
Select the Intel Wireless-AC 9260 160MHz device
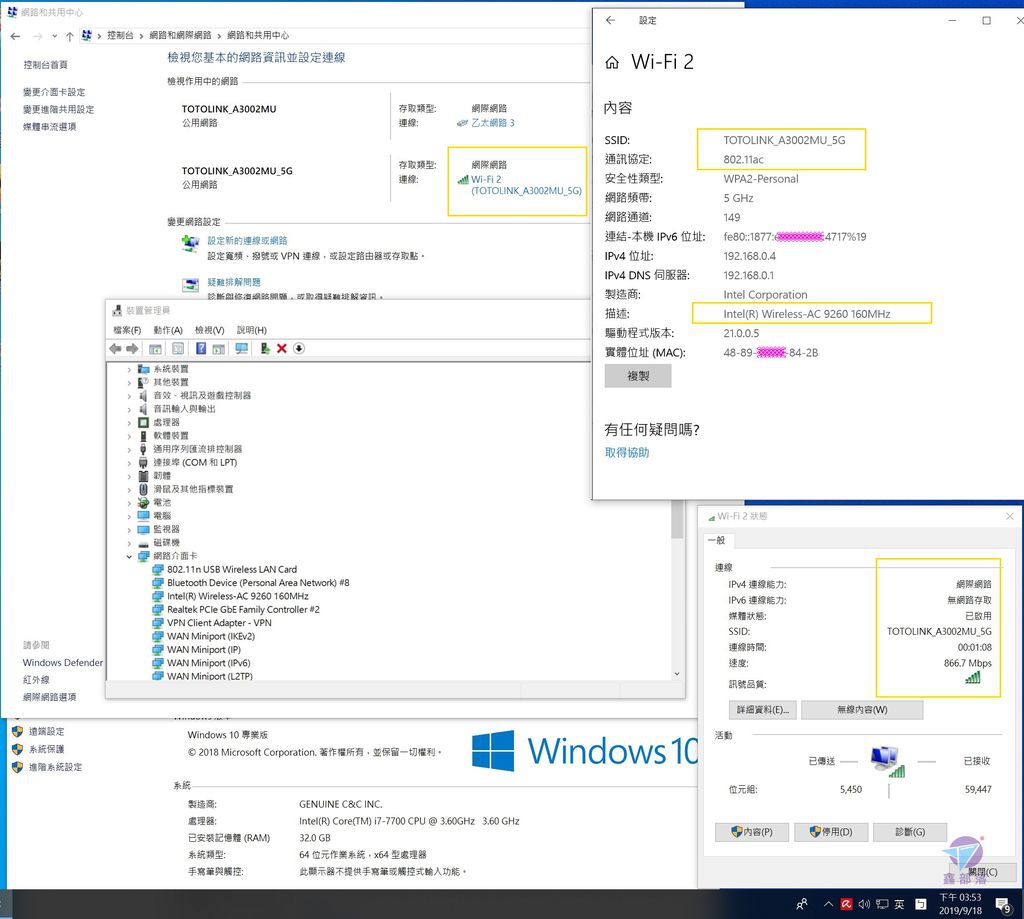pyautogui.click(x=238, y=596)
